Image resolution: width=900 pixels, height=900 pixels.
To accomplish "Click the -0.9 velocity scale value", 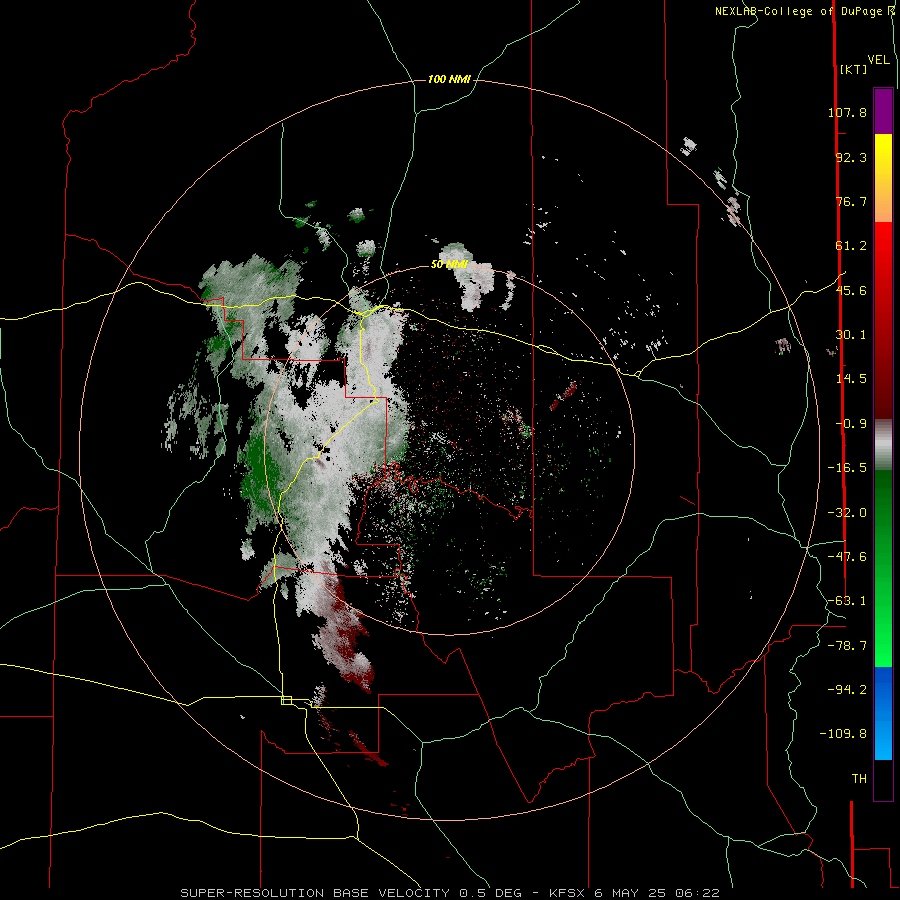I will click(x=851, y=424).
